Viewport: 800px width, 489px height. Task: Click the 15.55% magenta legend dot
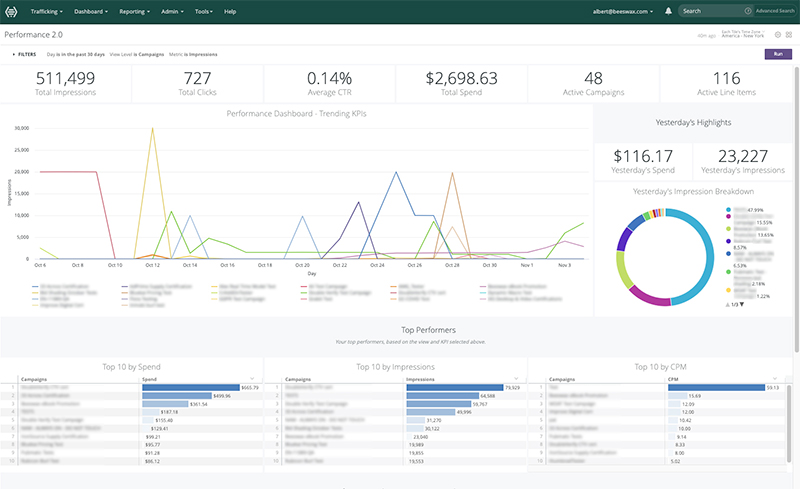tap(729, 216)
